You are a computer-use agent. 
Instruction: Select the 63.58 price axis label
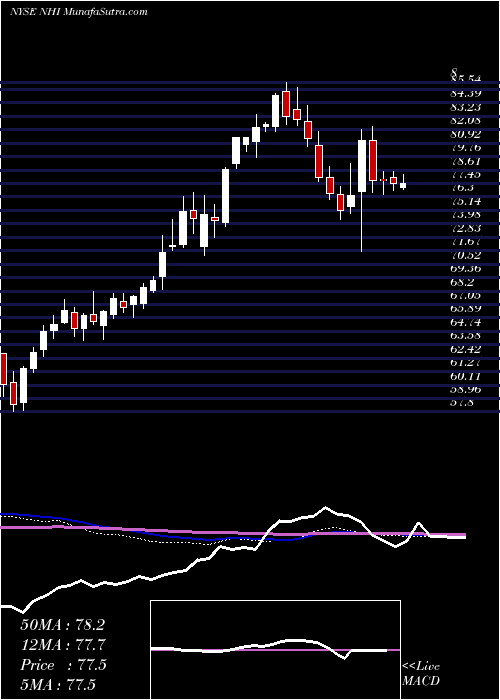coord(466,336)
